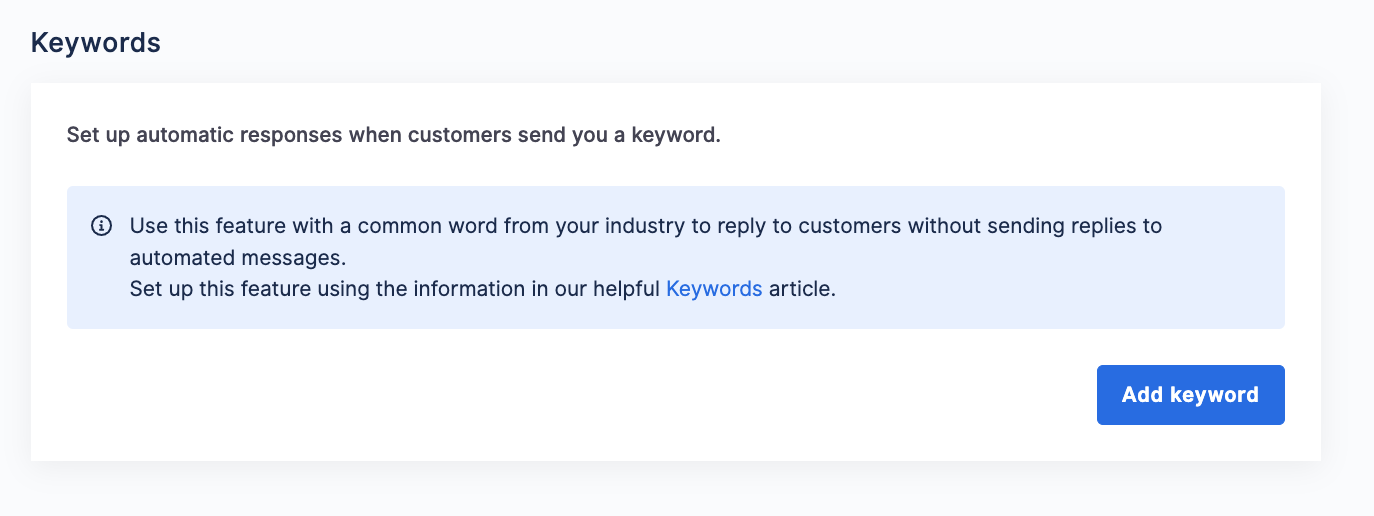Click the phrase 'common word' in info banner
The width and height of the screenshot is (1374, 516).
point(427,226)
